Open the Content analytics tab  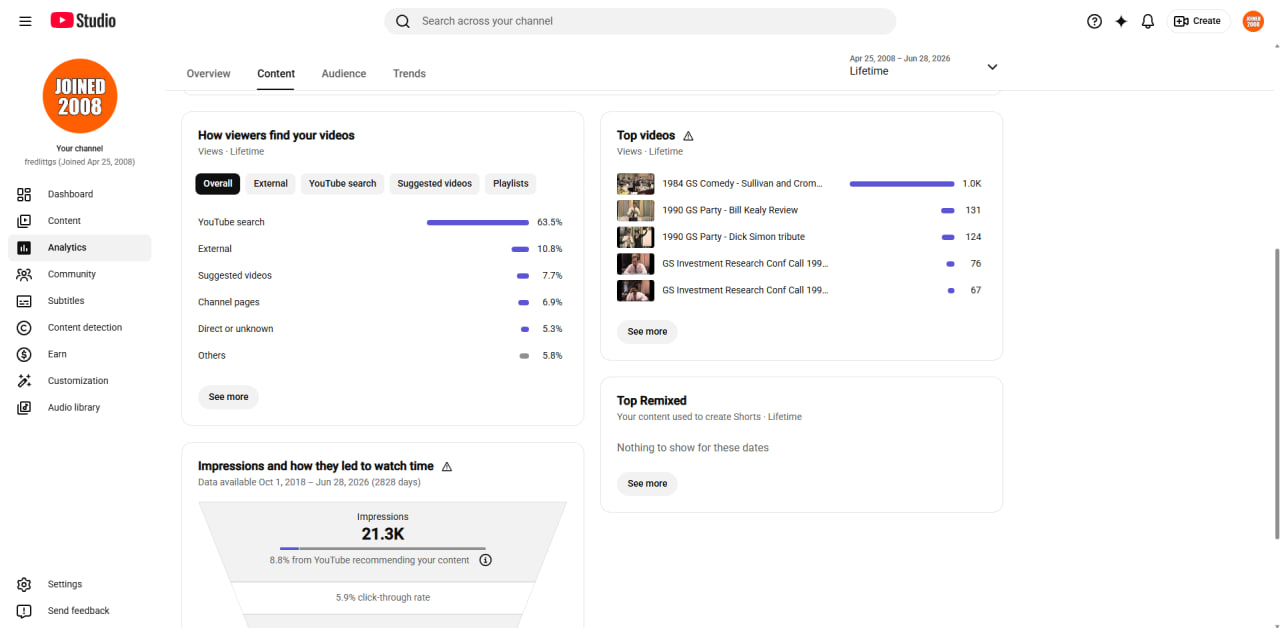coord(276,74)
